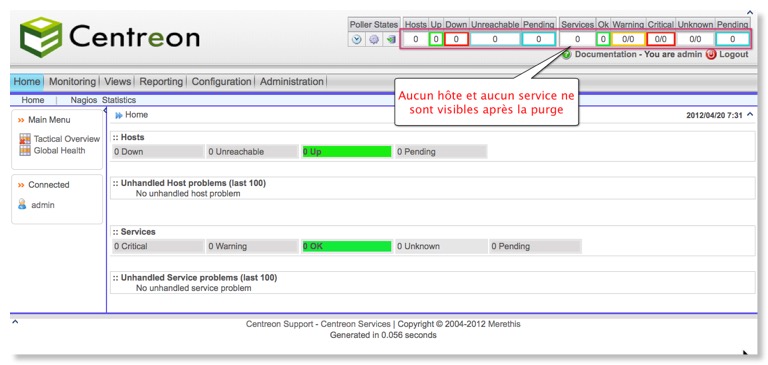Click 'Unhandled Service problems (last 100)' heading

(x=199, y=278)
